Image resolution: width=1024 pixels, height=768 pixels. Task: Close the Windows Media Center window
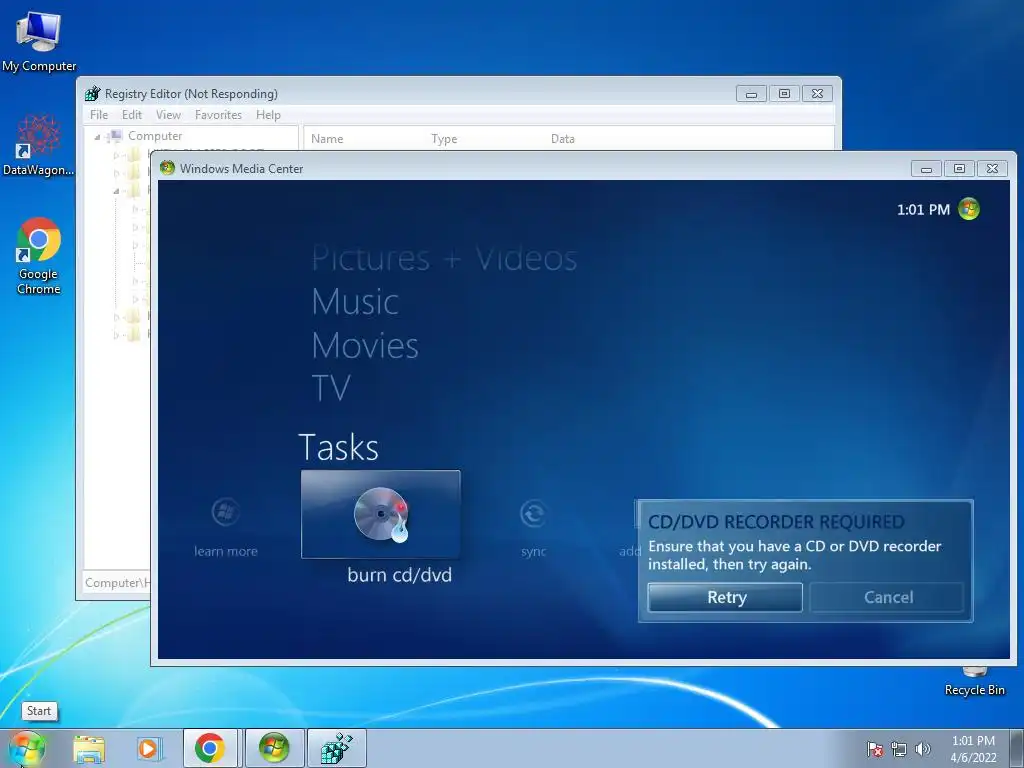(x=993, y=168)
